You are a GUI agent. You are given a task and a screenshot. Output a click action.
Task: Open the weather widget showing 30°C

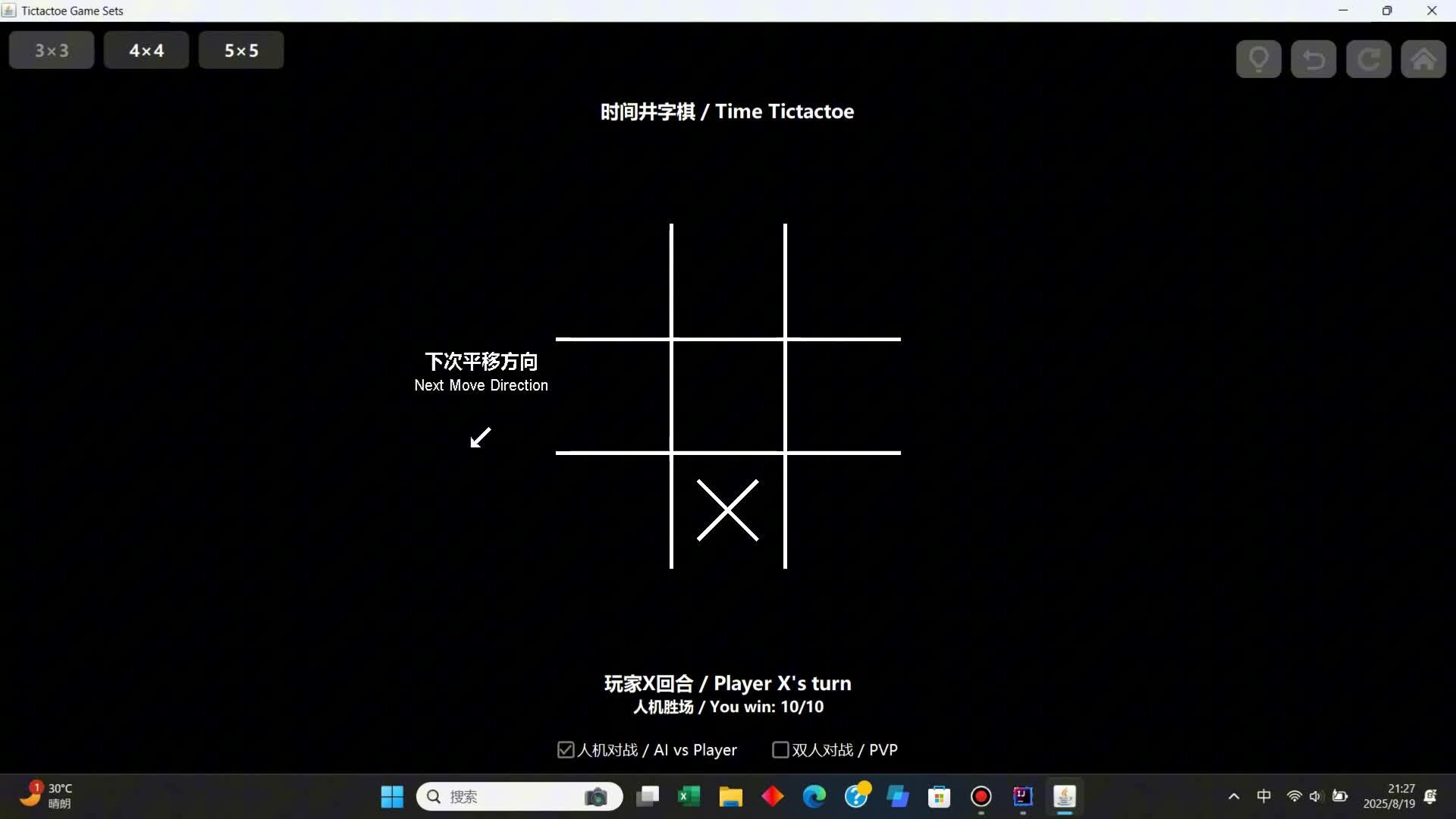point(47,795)
